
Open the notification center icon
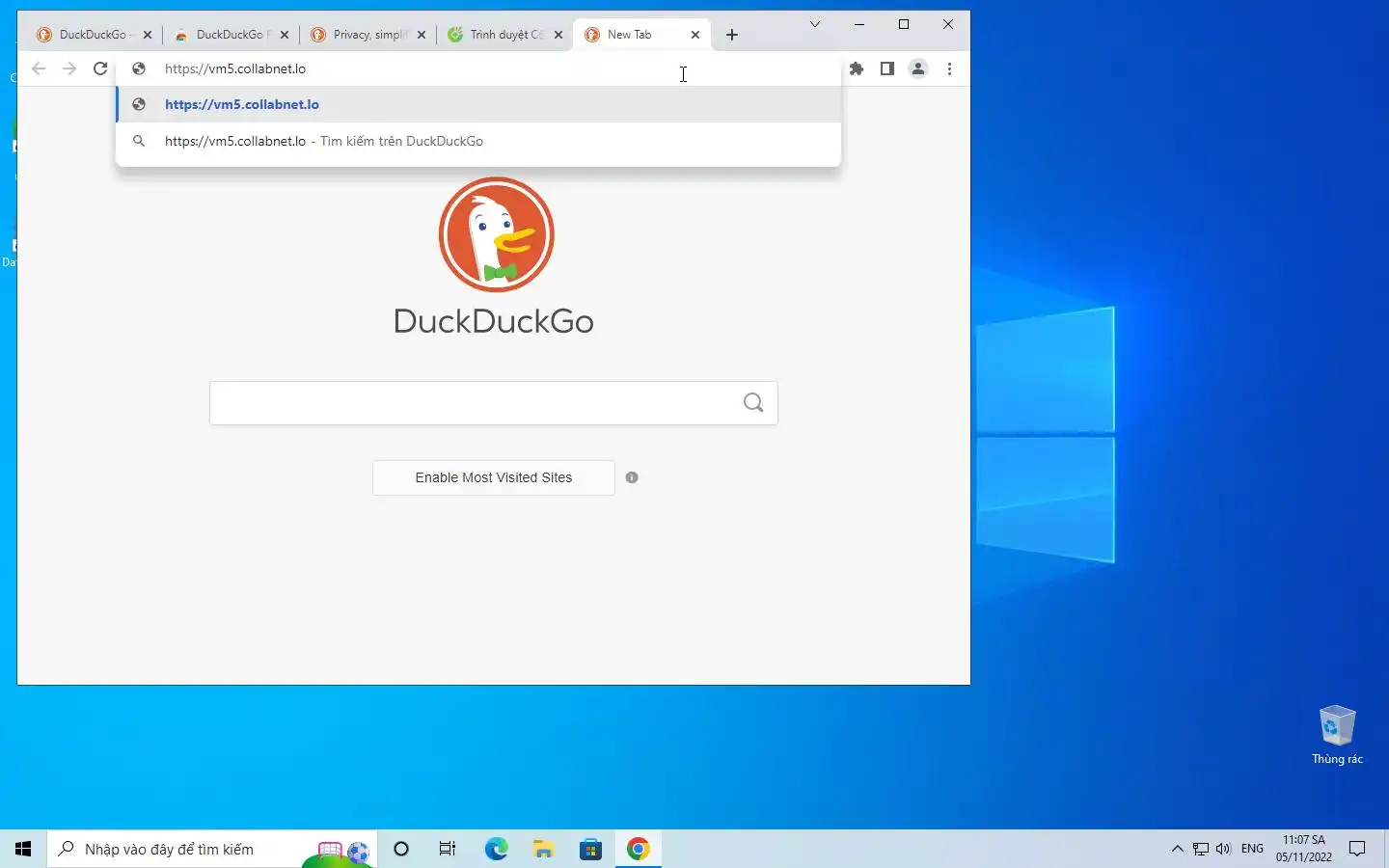tap(1357, 849)
